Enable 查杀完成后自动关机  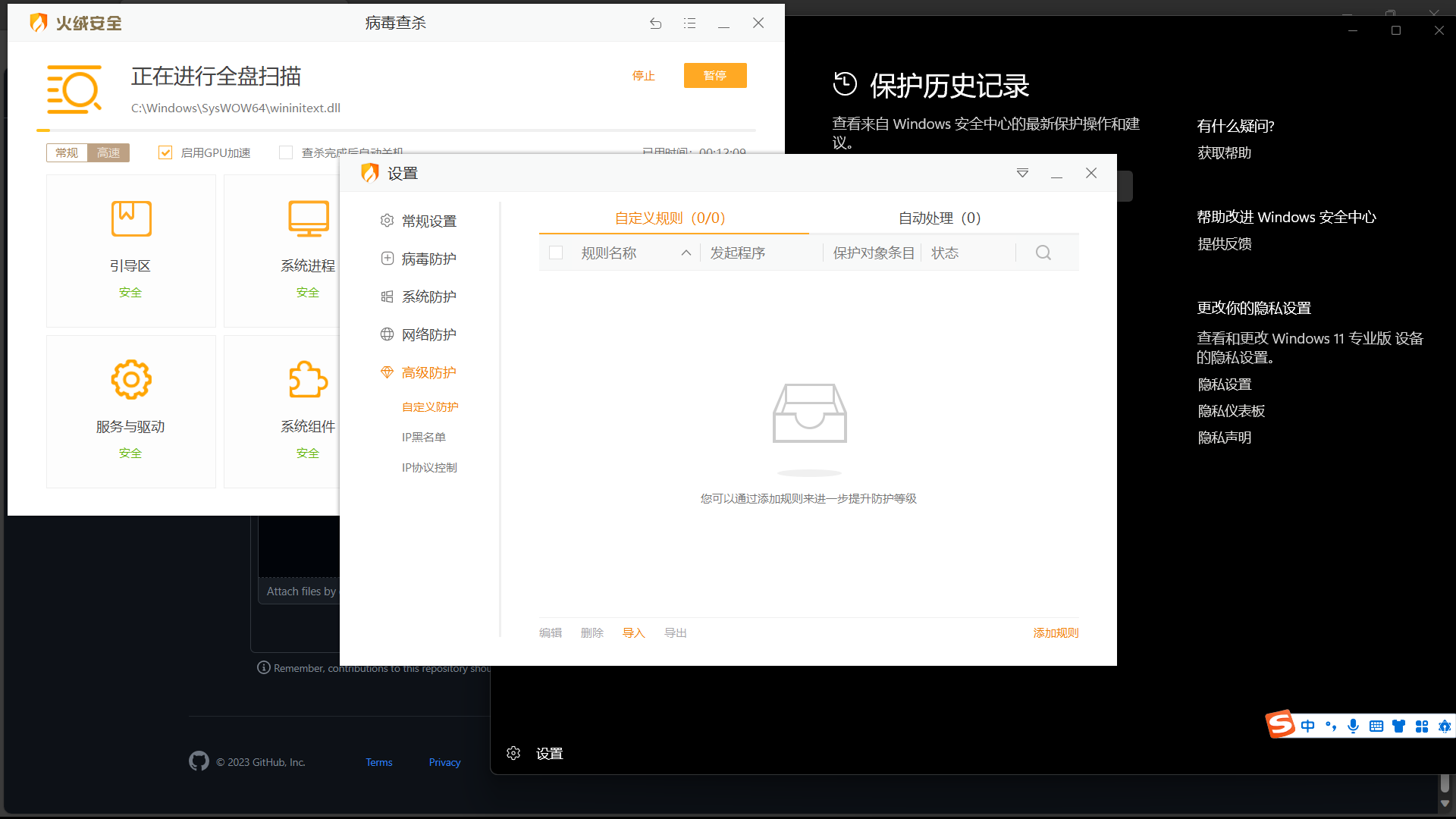286,152
